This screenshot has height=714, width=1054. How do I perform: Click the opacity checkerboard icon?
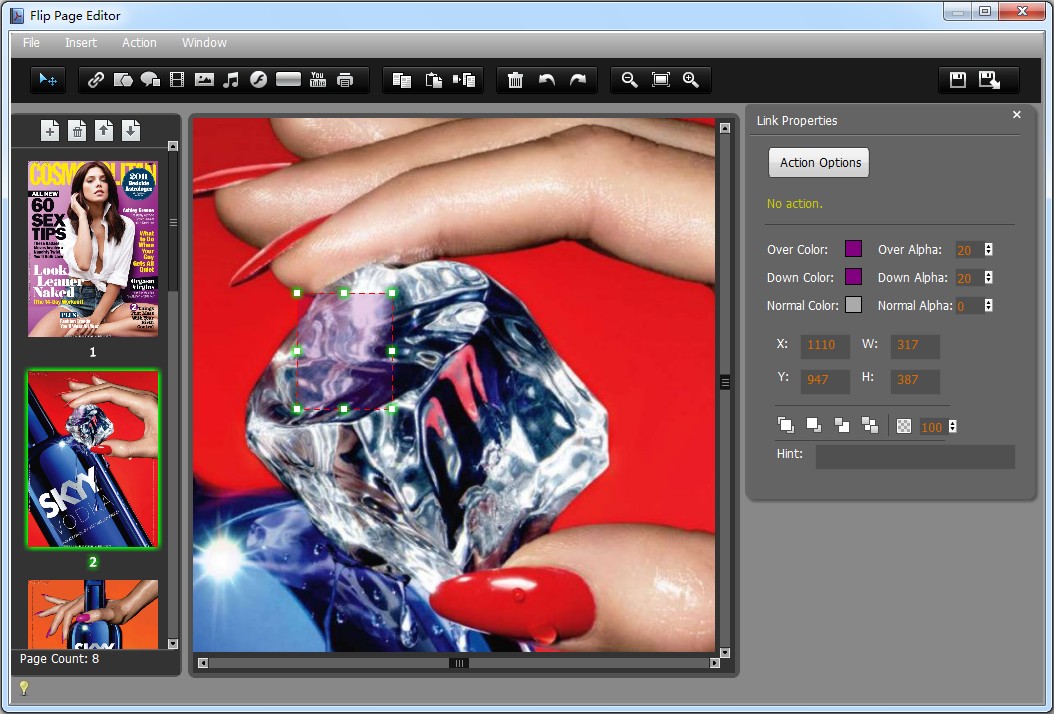pyautogui.click(x=904, y=426)
